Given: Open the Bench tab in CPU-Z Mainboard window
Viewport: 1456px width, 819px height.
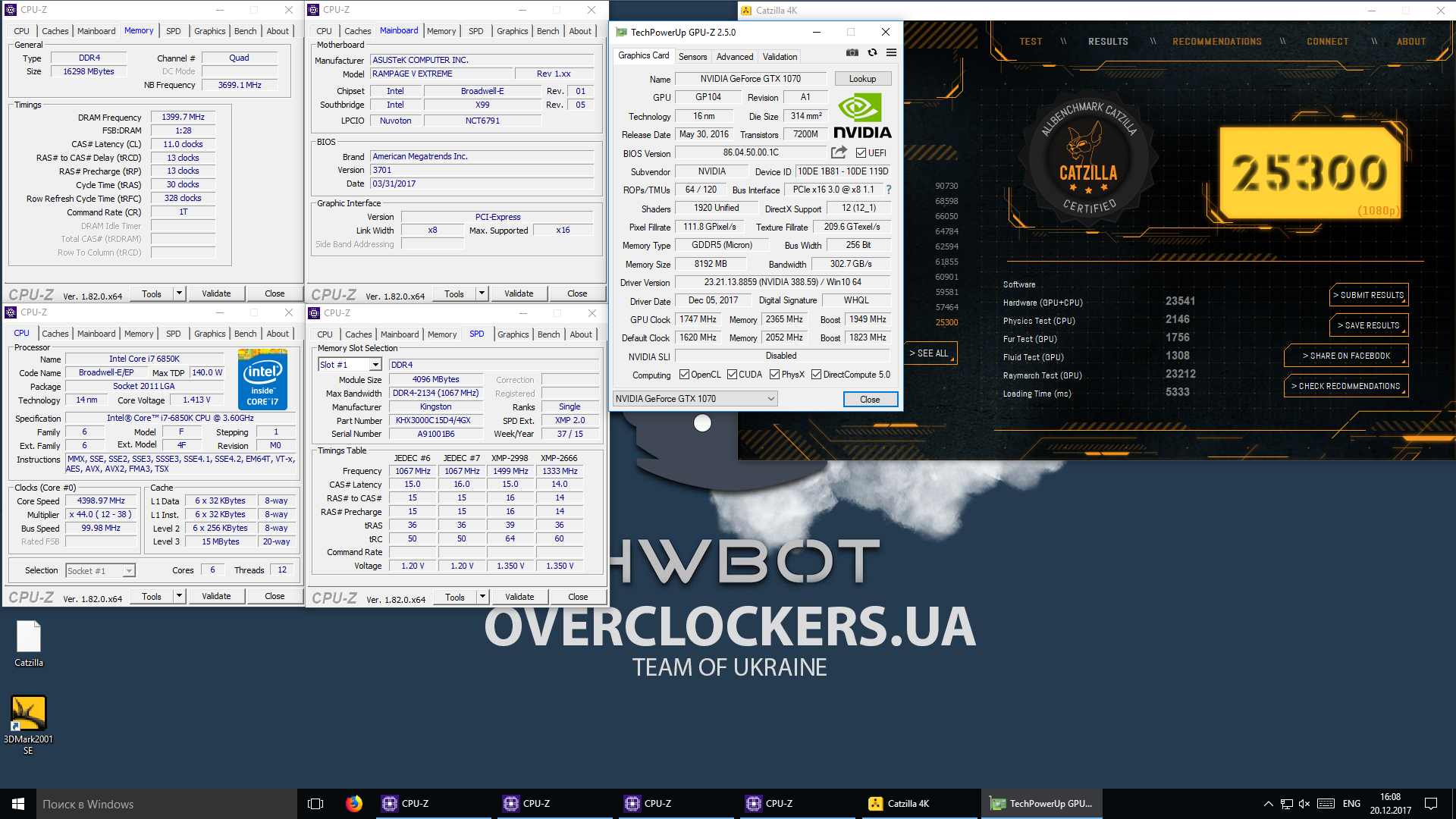Looking at the screenshot, I should [x=548, y=31].
